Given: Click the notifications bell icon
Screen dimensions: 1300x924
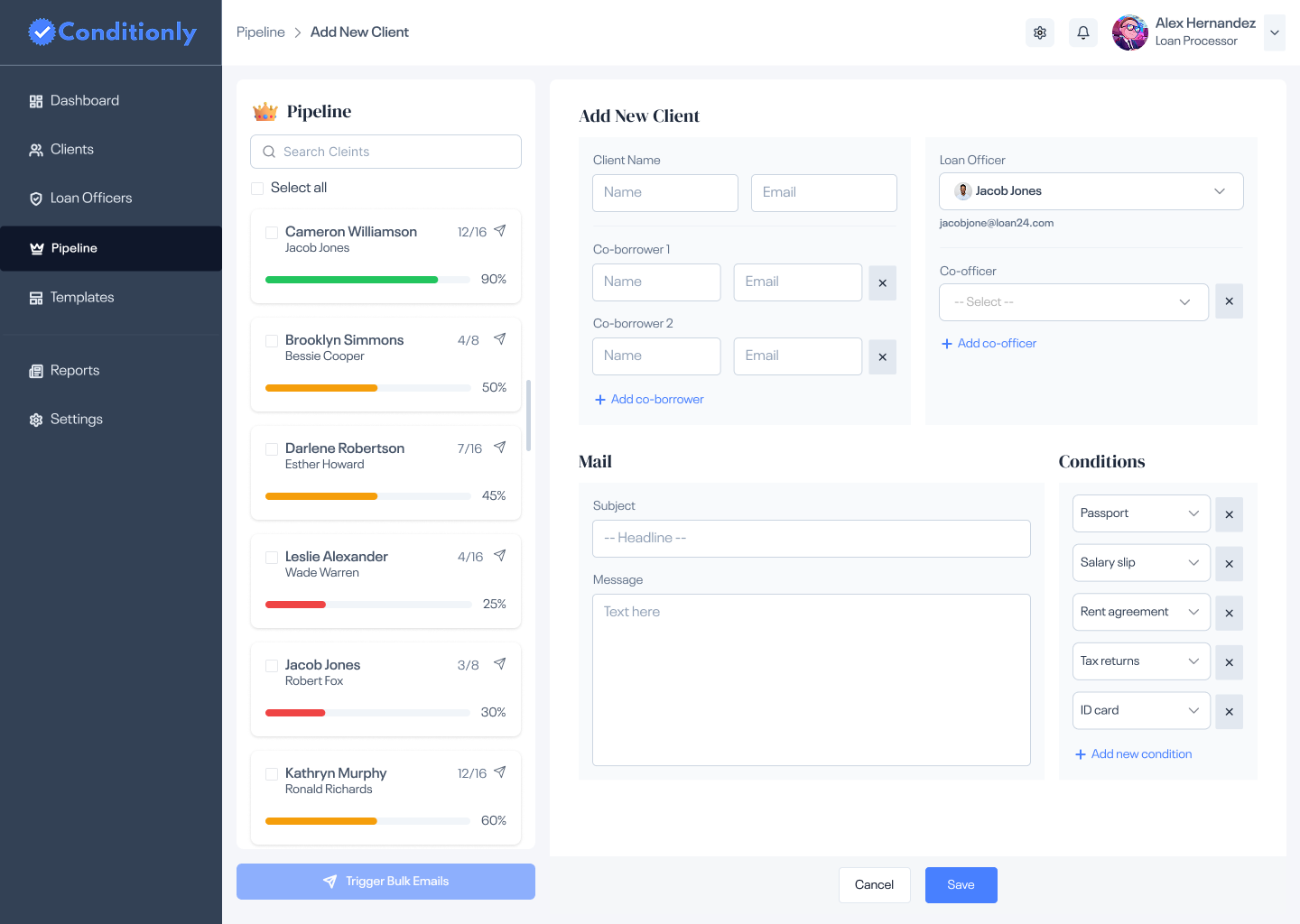Looking at the screenshot, I should coord(1083,32).
